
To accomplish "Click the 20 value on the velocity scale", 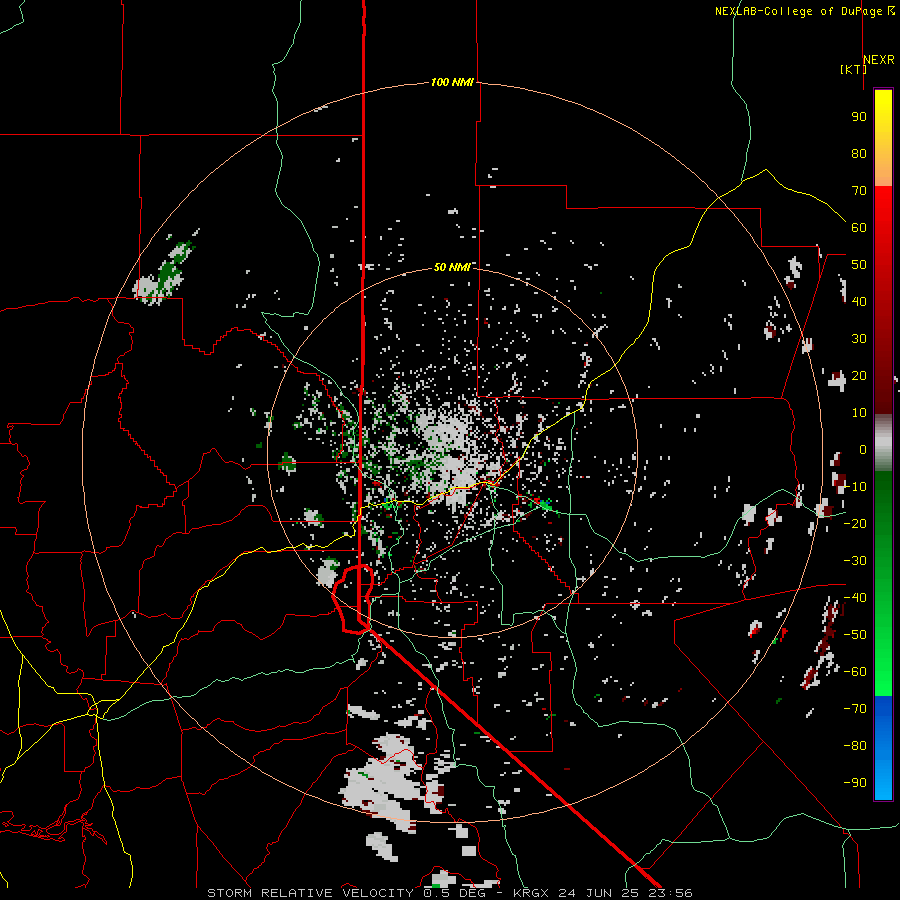I will [x=859, y=375].
